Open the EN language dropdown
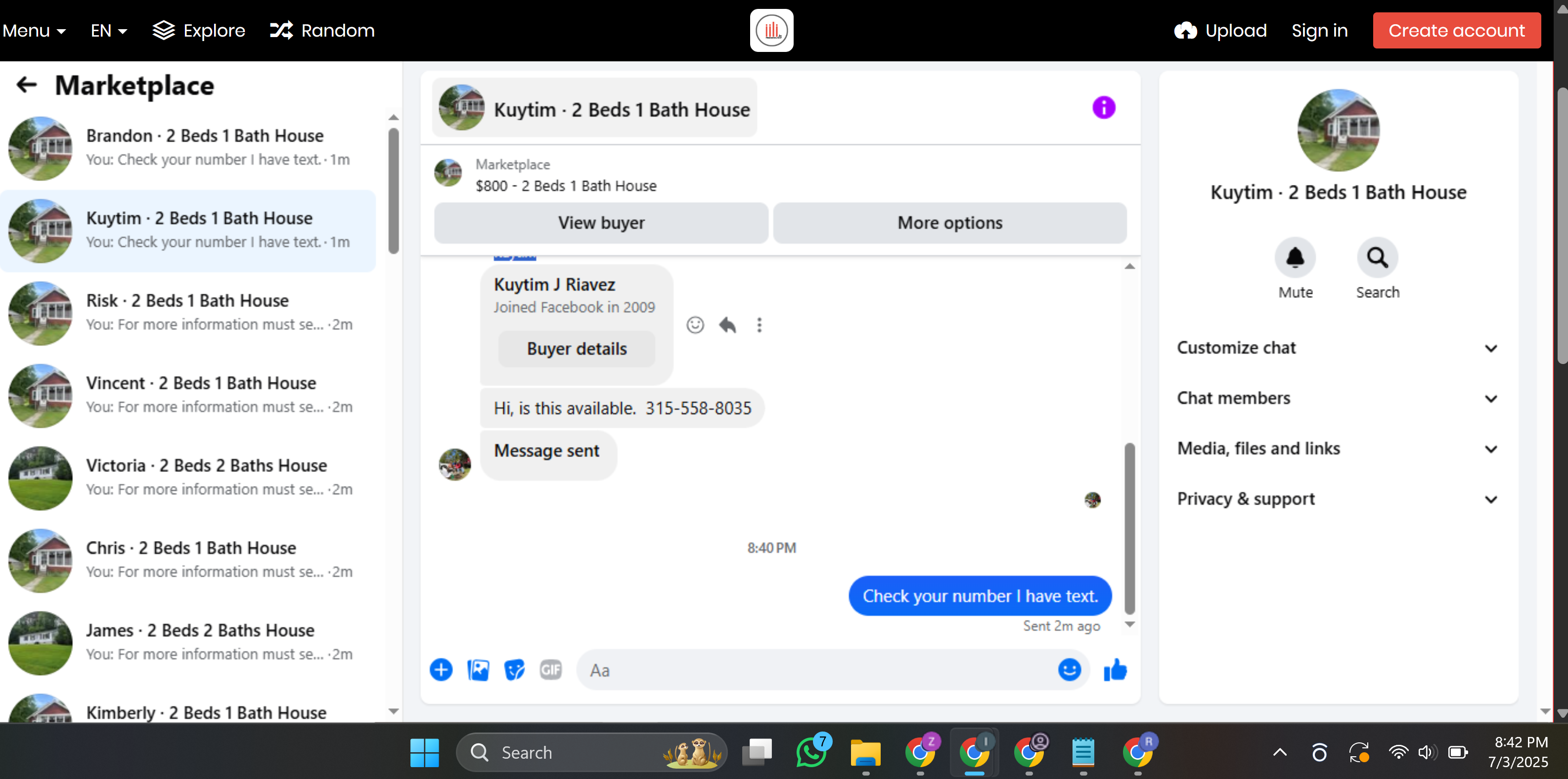The image size is (1568, 779). click(109, 31)
